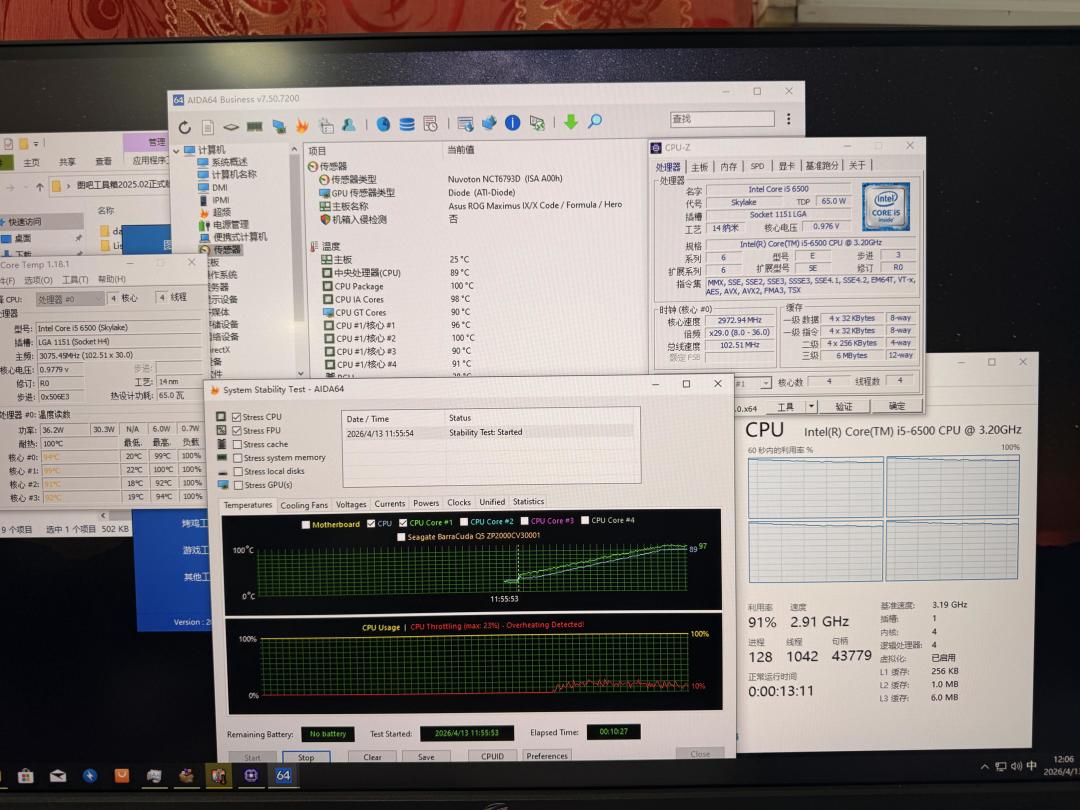Click the Save button in the stability test window

[x=426, y=756]
